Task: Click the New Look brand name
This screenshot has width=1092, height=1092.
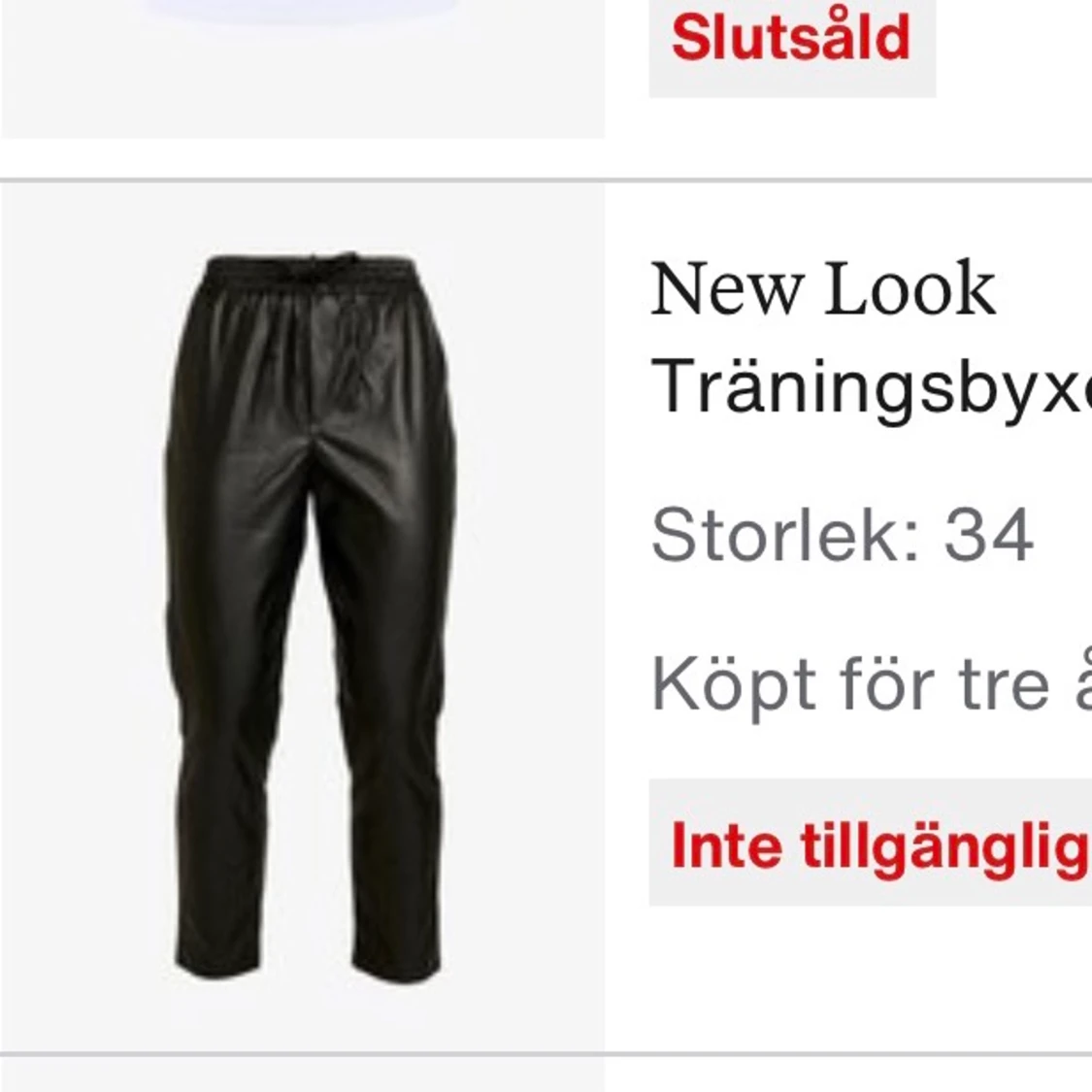Action: tap(822, 288)
